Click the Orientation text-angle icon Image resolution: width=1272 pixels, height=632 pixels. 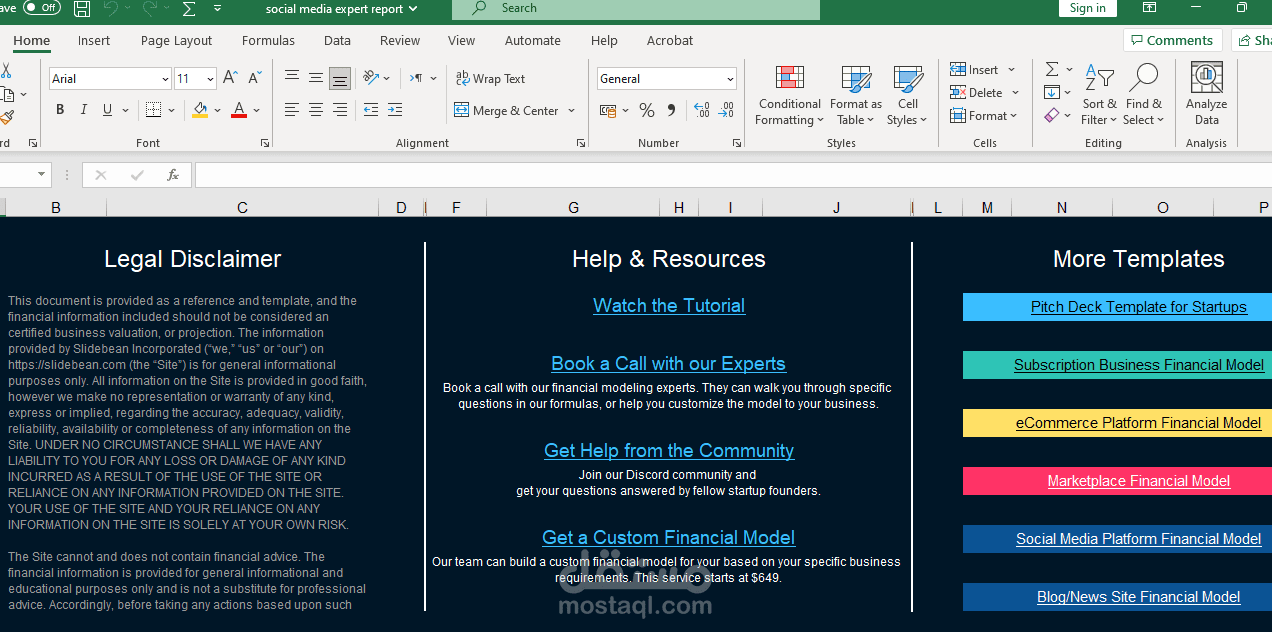pos(371,78)
